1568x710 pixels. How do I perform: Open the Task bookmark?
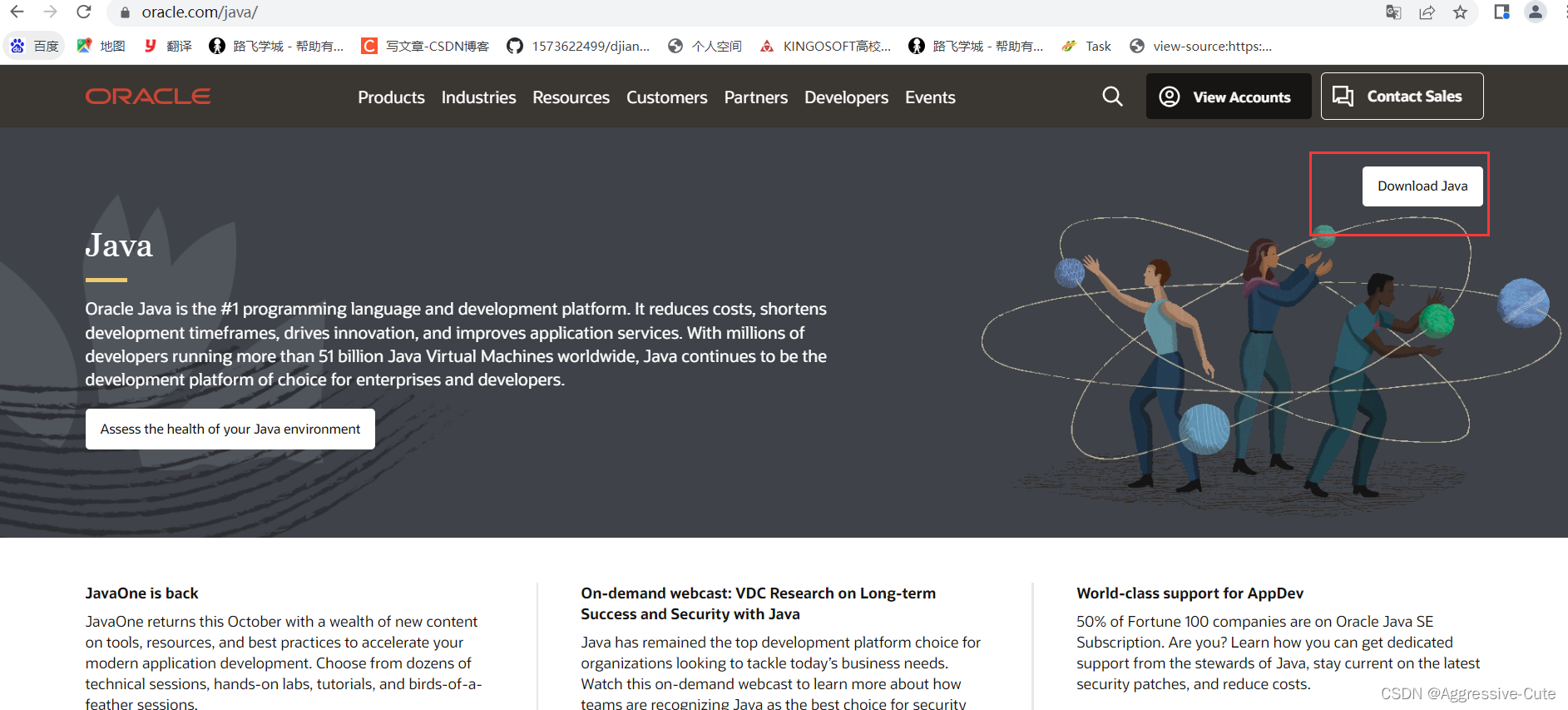click(x=1086, y=46)
